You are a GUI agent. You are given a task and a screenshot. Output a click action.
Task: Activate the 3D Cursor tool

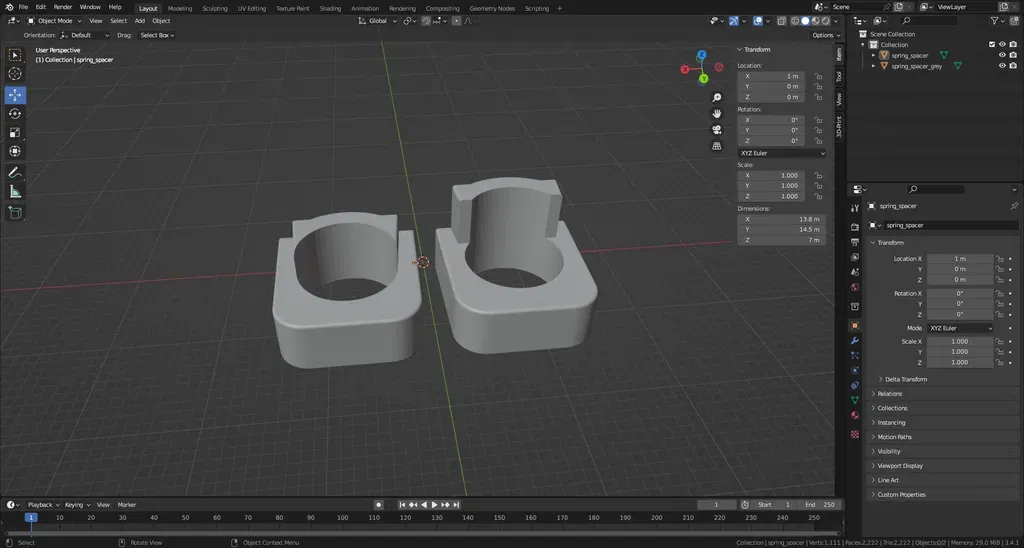15,74
